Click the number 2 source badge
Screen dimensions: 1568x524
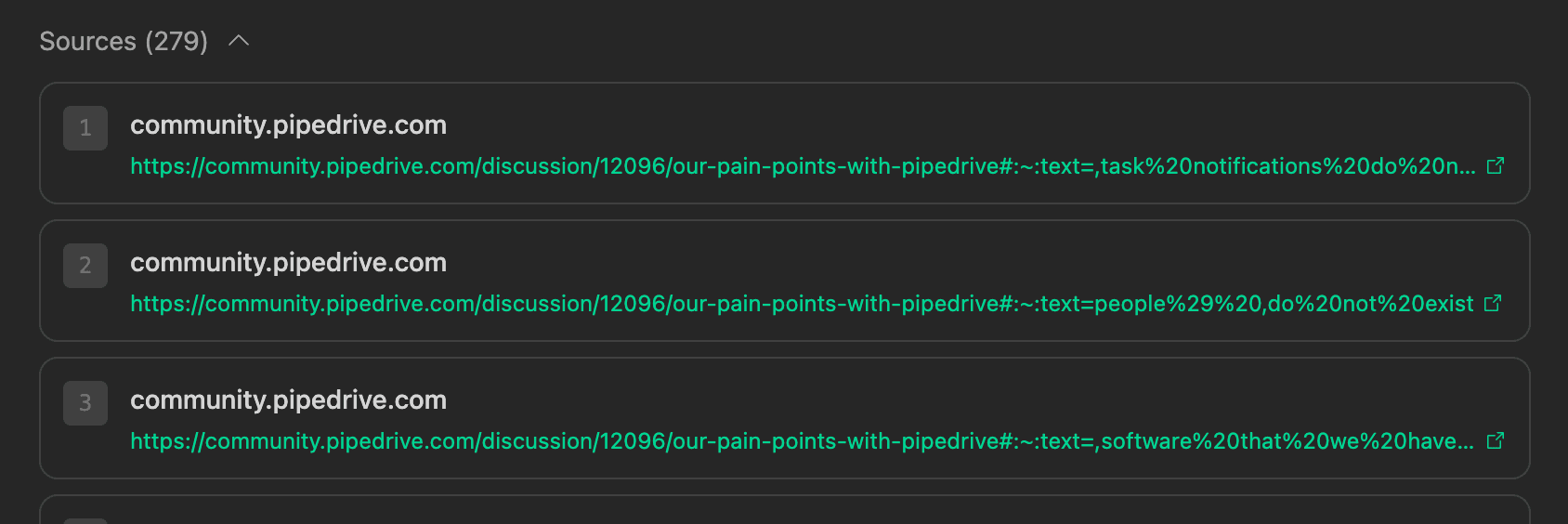click(x=85, y=266)
